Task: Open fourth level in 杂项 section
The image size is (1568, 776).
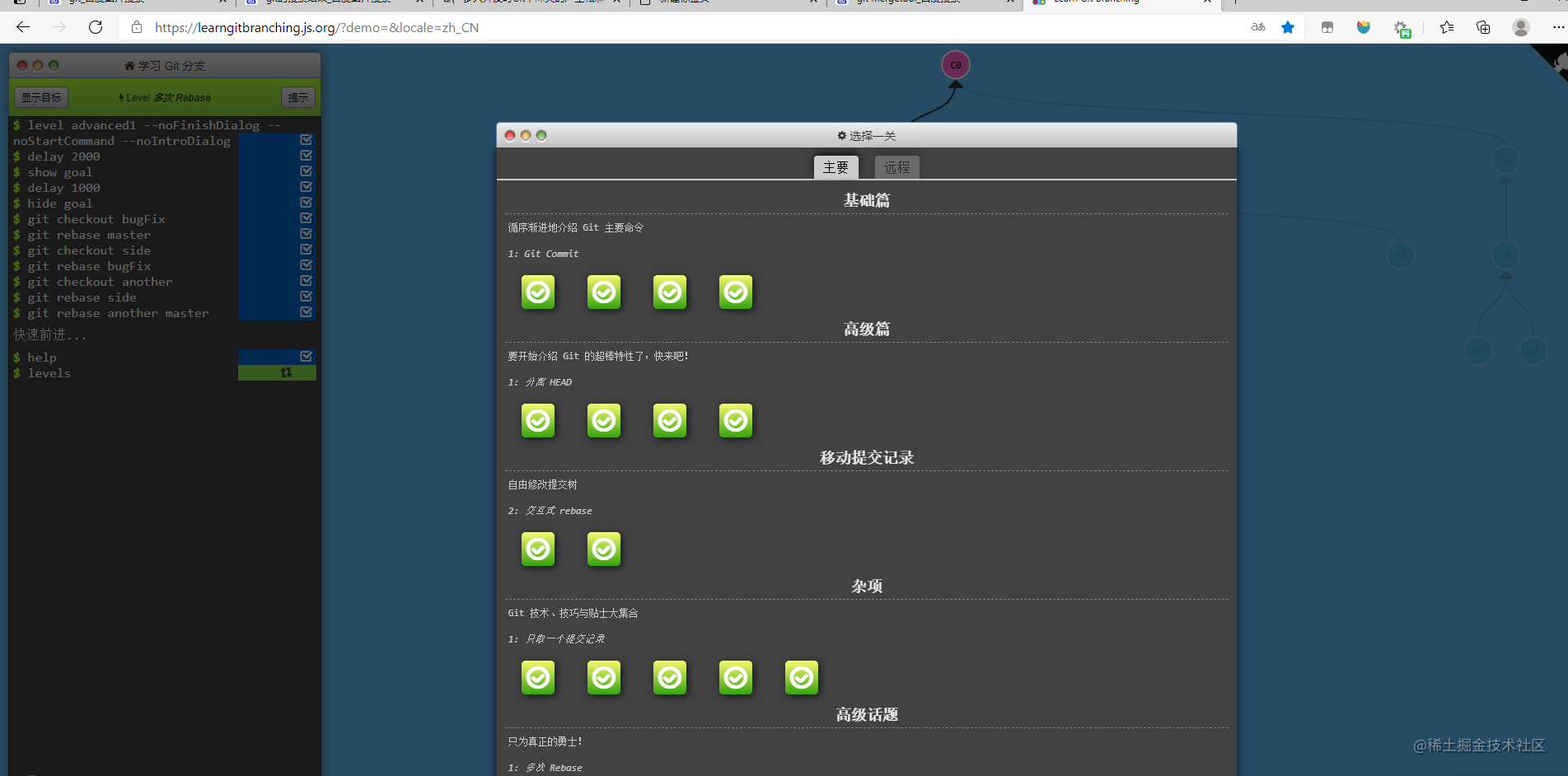Action: (736, 677)
